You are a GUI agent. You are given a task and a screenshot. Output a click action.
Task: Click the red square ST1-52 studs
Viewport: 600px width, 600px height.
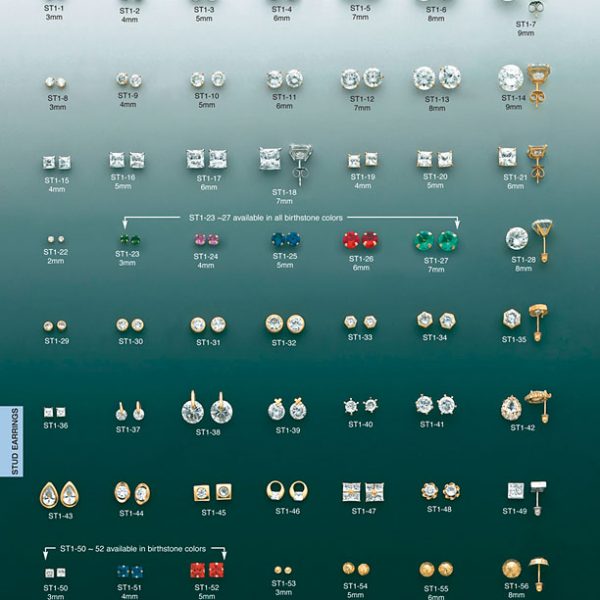(207, 570)
